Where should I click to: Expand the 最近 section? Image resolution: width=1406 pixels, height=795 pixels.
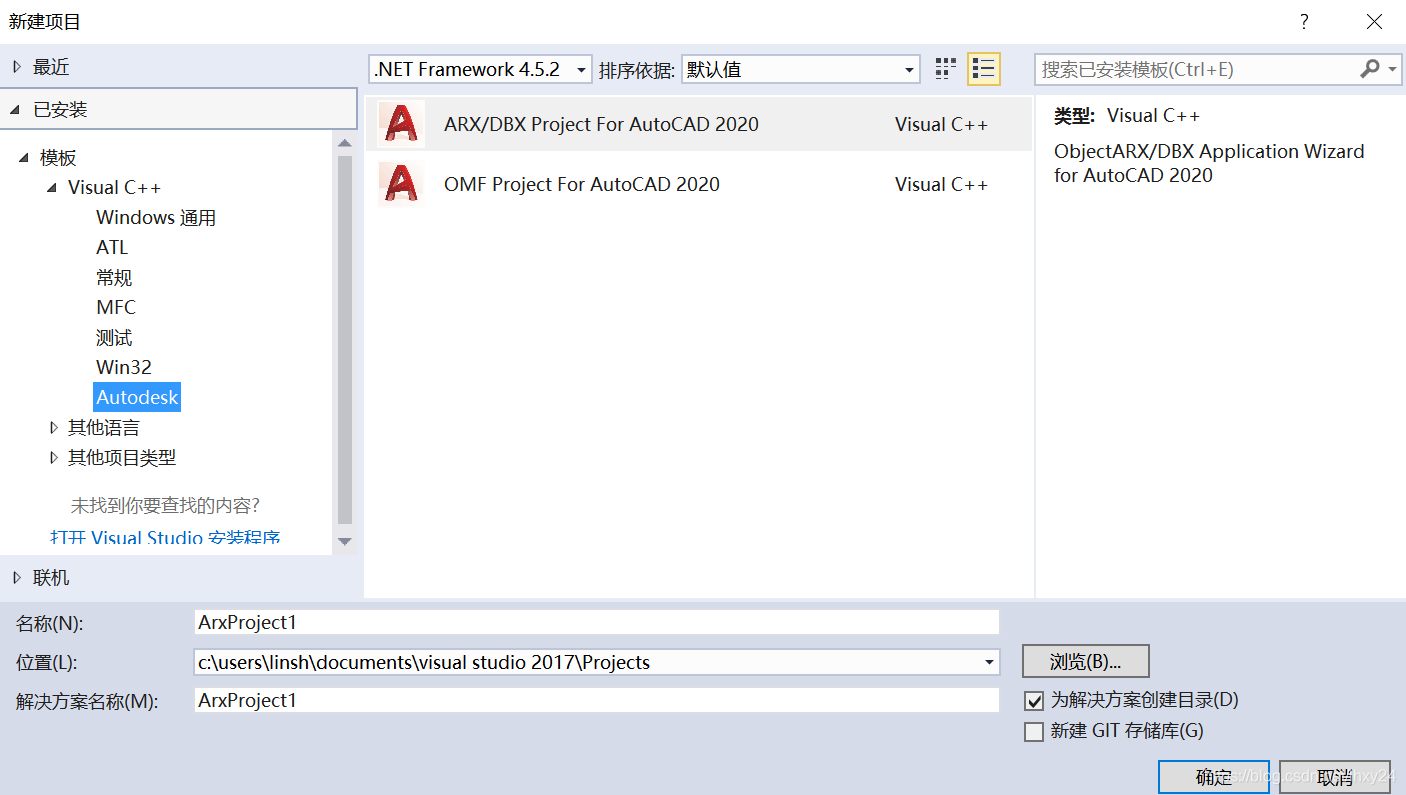pos(16,67)
